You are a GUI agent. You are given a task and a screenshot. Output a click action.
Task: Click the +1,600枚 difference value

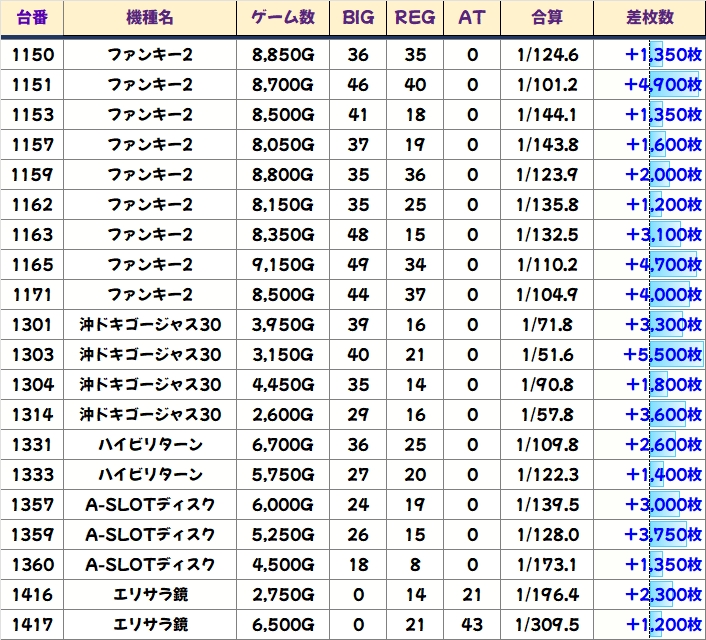click(x=663, y=145)
